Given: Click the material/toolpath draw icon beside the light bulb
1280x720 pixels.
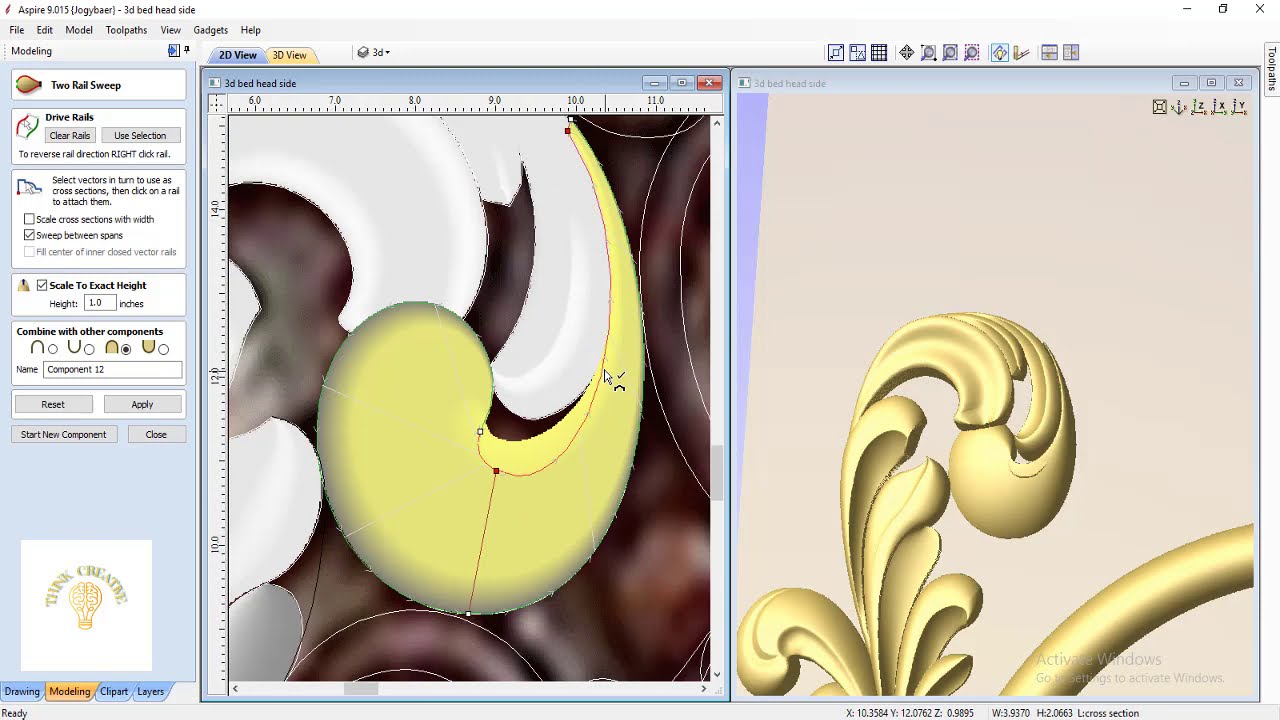Looking at the screenshot, I should [x=1021, y=53].
